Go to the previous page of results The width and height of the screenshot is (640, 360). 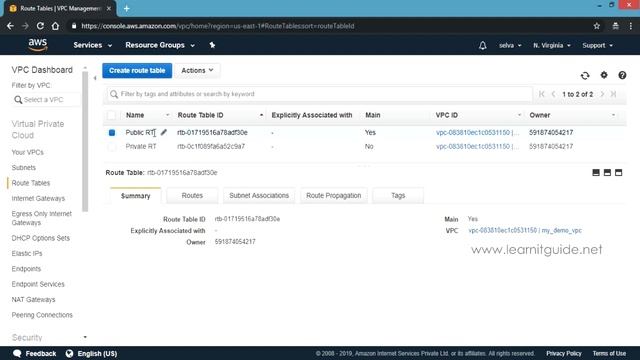553,94
